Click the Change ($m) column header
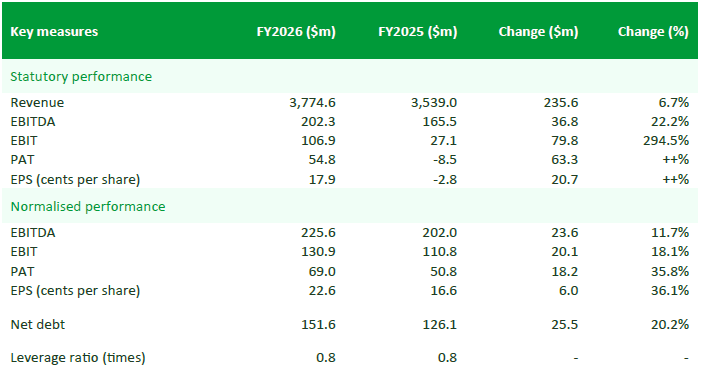Viewport: 701px width, 387px height. [538, 32]
